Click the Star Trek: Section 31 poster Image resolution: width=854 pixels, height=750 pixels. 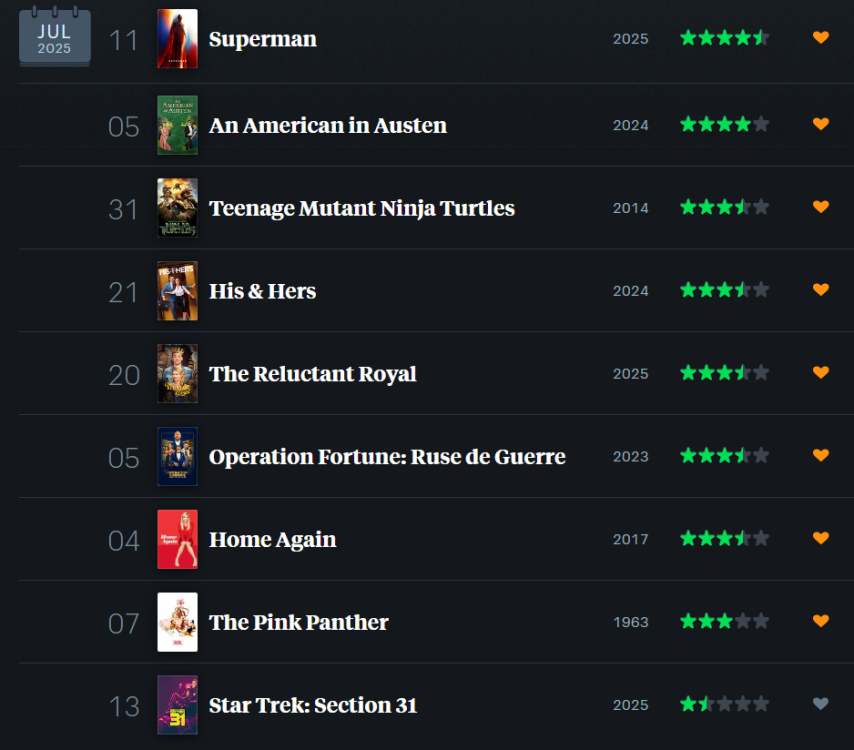[x=177, y=705]
